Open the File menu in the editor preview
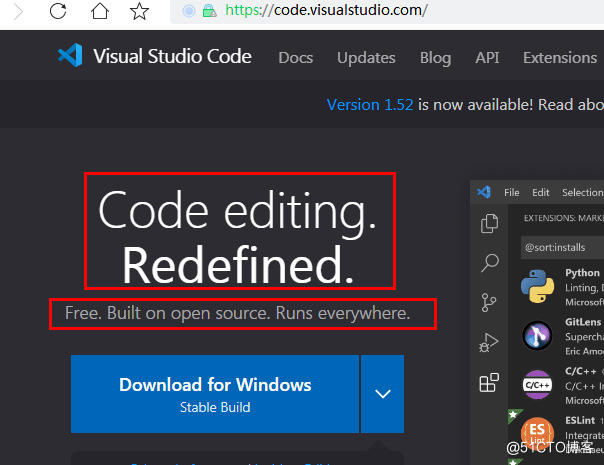604x465 pixels. [x=511, y=192]
